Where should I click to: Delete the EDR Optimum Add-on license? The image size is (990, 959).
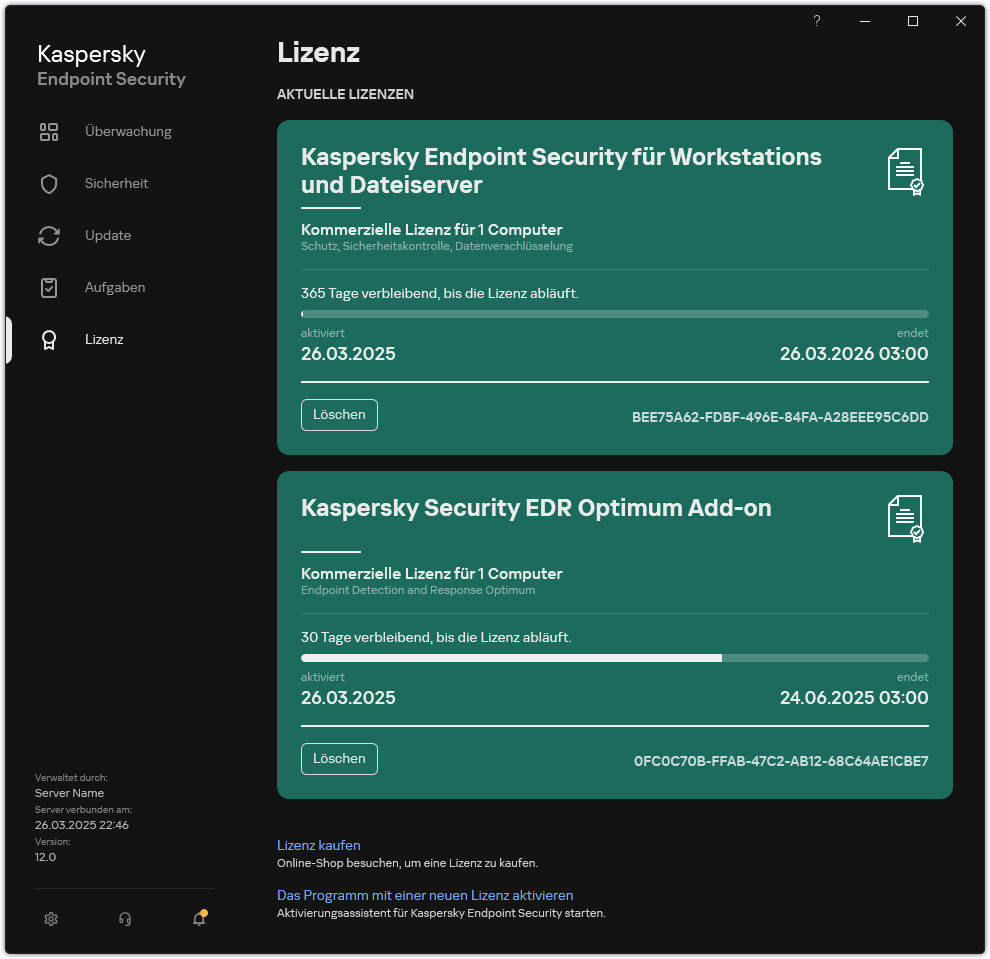pos(339,759)
